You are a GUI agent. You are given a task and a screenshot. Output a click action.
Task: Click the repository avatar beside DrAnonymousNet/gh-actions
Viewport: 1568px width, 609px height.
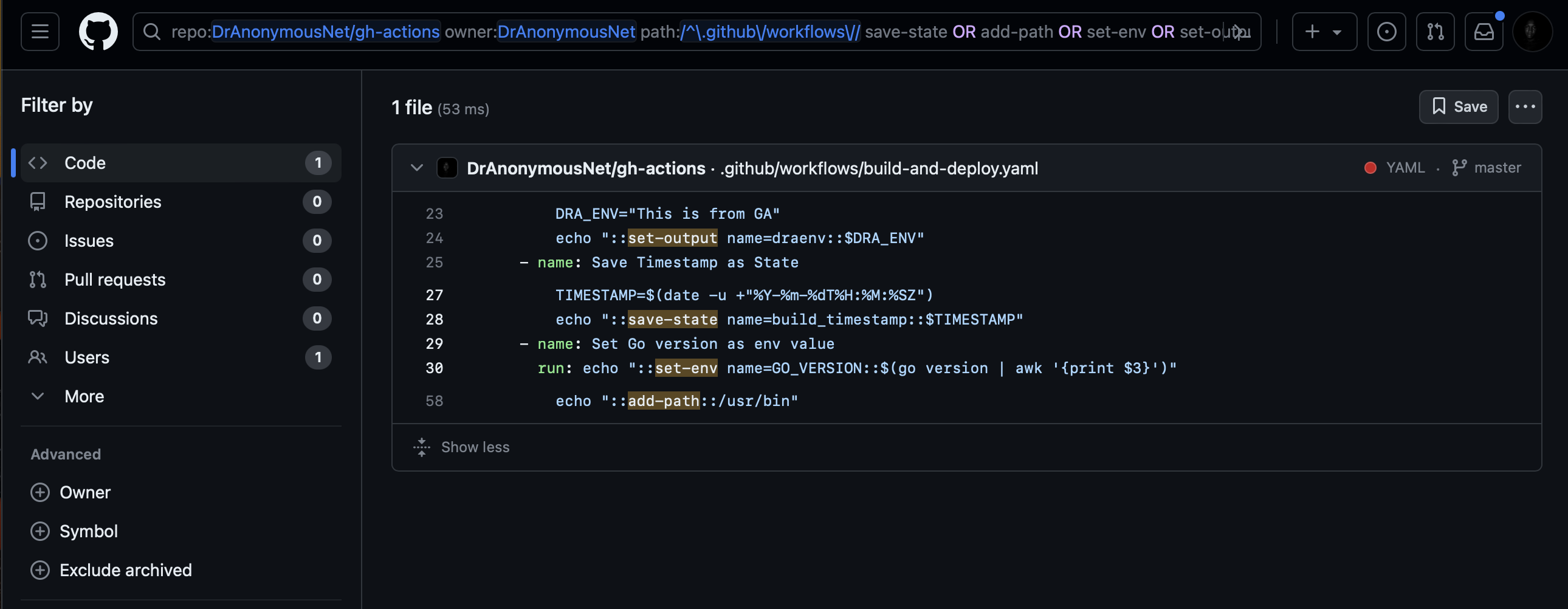pos(447,168)
